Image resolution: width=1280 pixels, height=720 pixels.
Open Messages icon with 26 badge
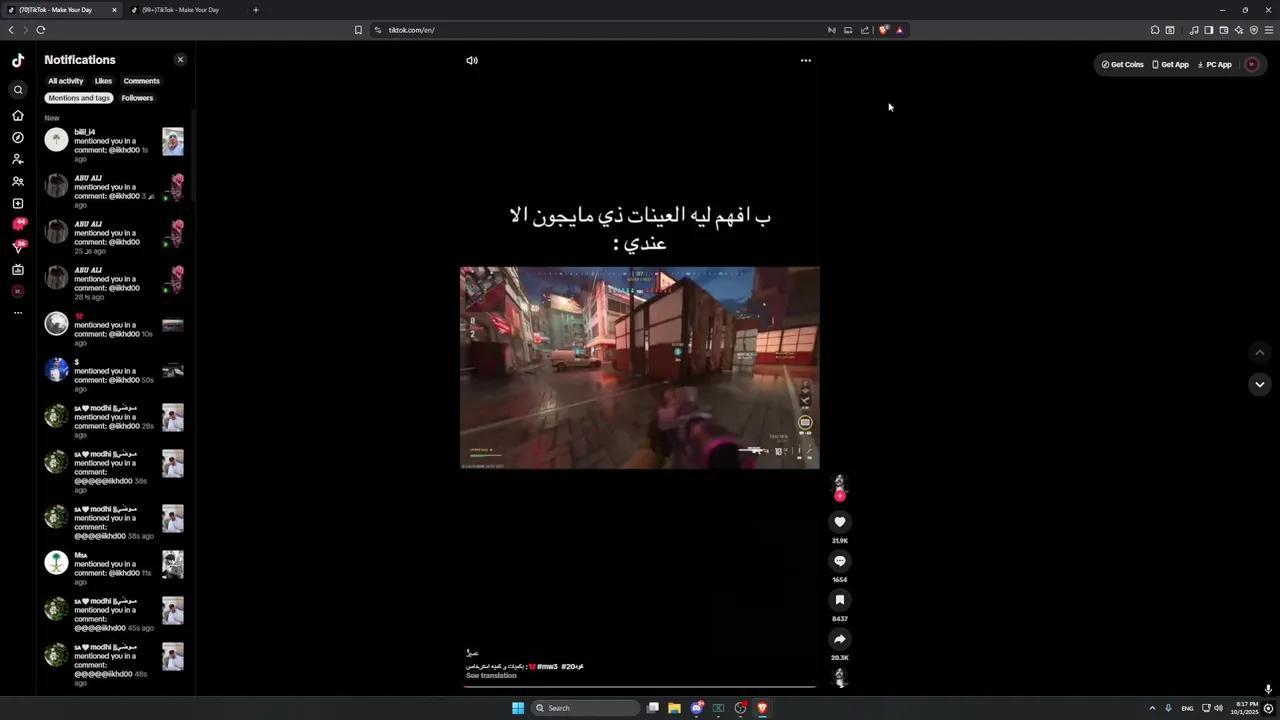click(19, 246)
